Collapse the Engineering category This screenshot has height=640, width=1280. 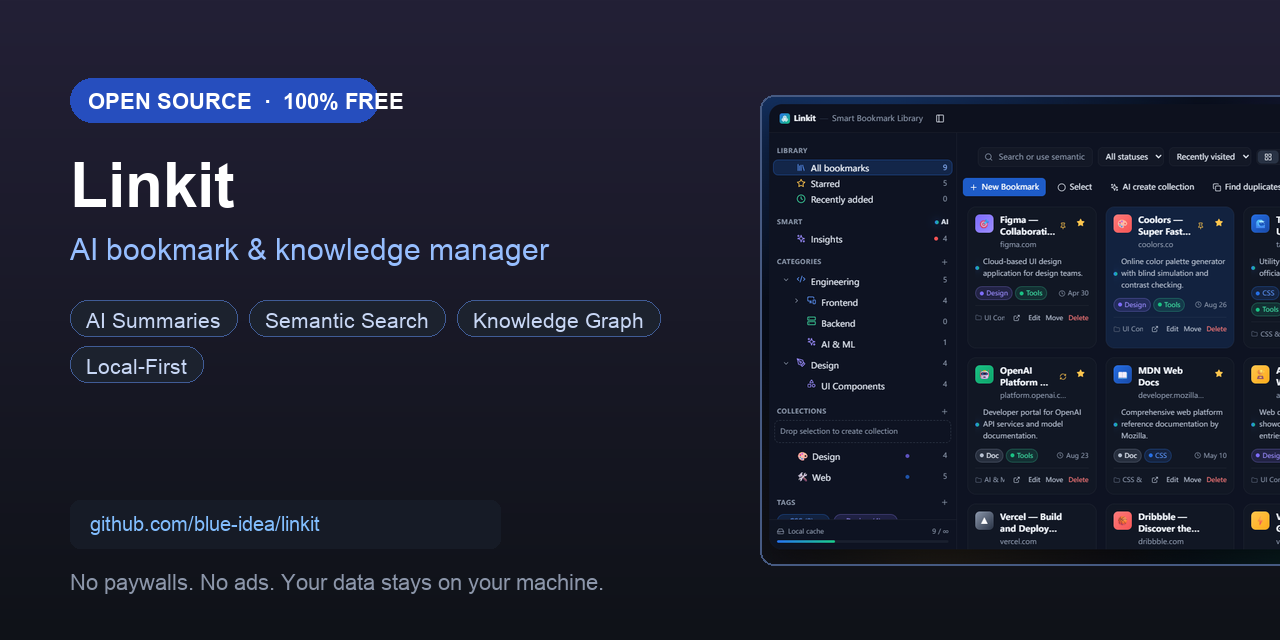[x=786, y=281]
